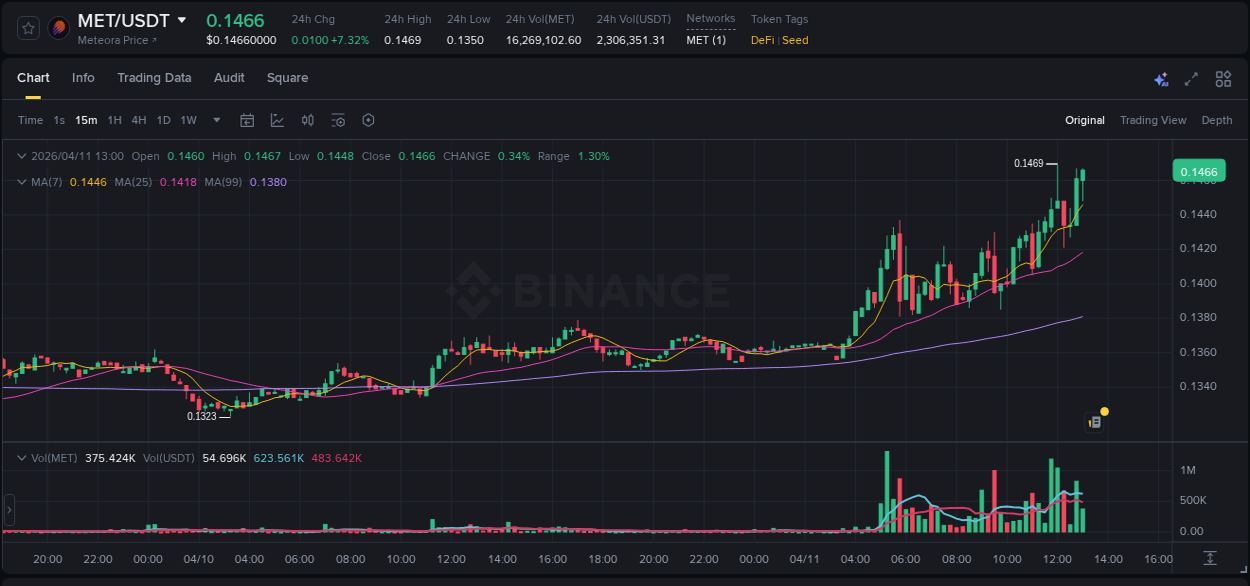Click the Vol(USDT) value 54.696K
Image resolution: width=1250 pixels, height=586 pixels.
[x=224, y=458]
